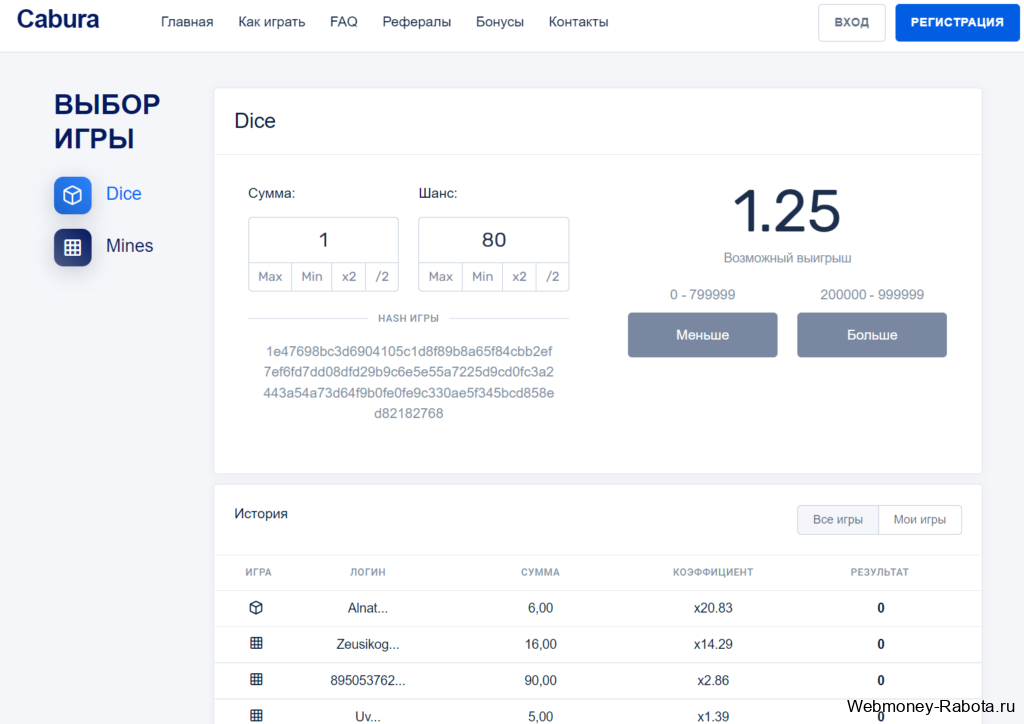Select the Mines label in sidebar

coord(129,246)
